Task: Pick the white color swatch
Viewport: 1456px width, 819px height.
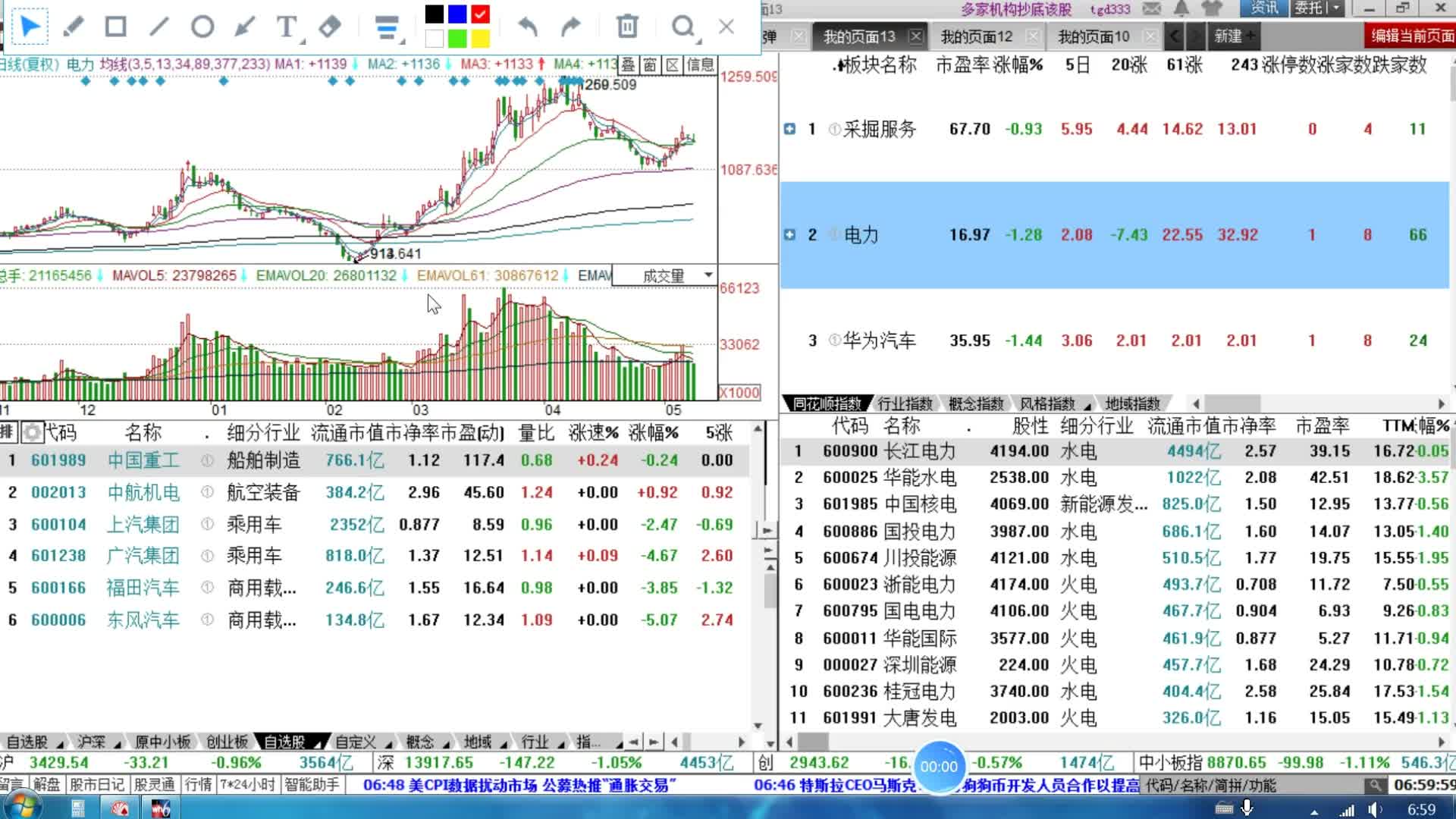Action: pos(435,38)
